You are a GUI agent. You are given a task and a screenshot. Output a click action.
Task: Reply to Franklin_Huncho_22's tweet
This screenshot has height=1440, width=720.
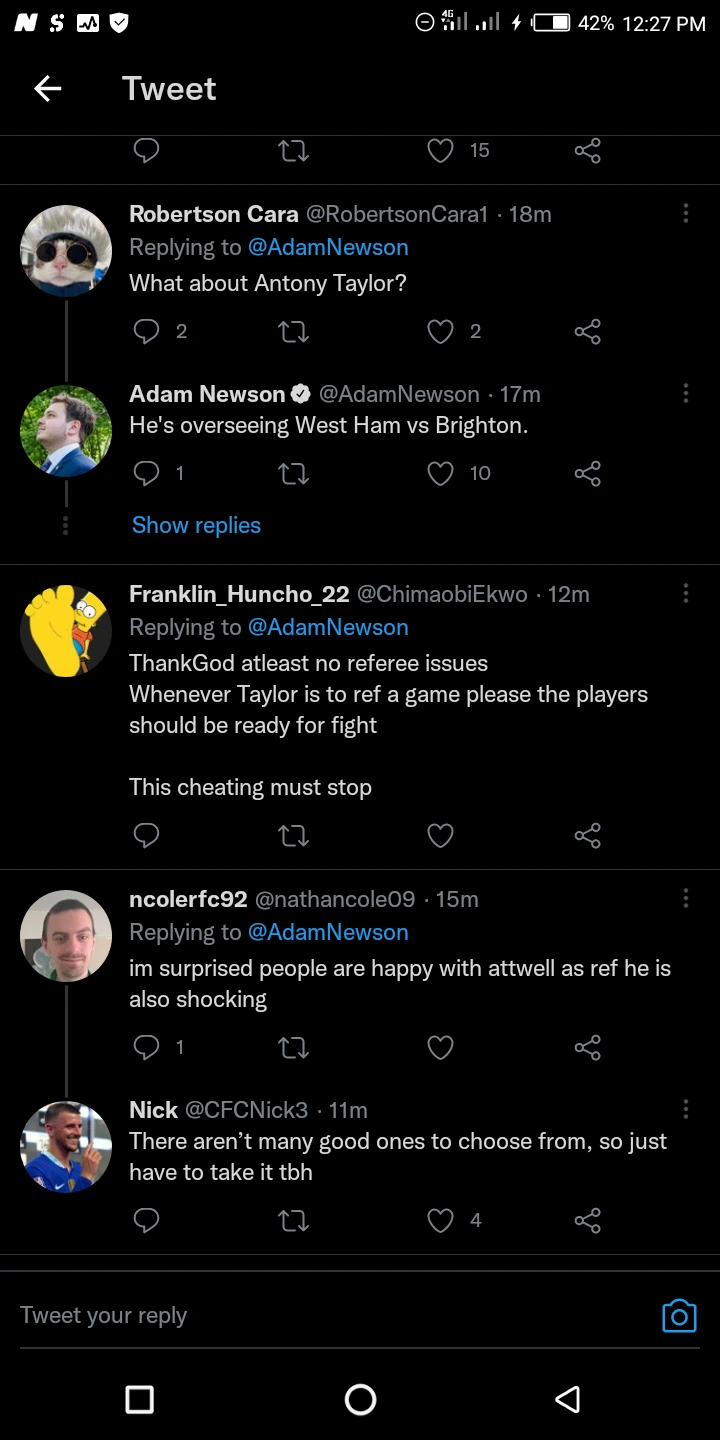pos(147,835)
